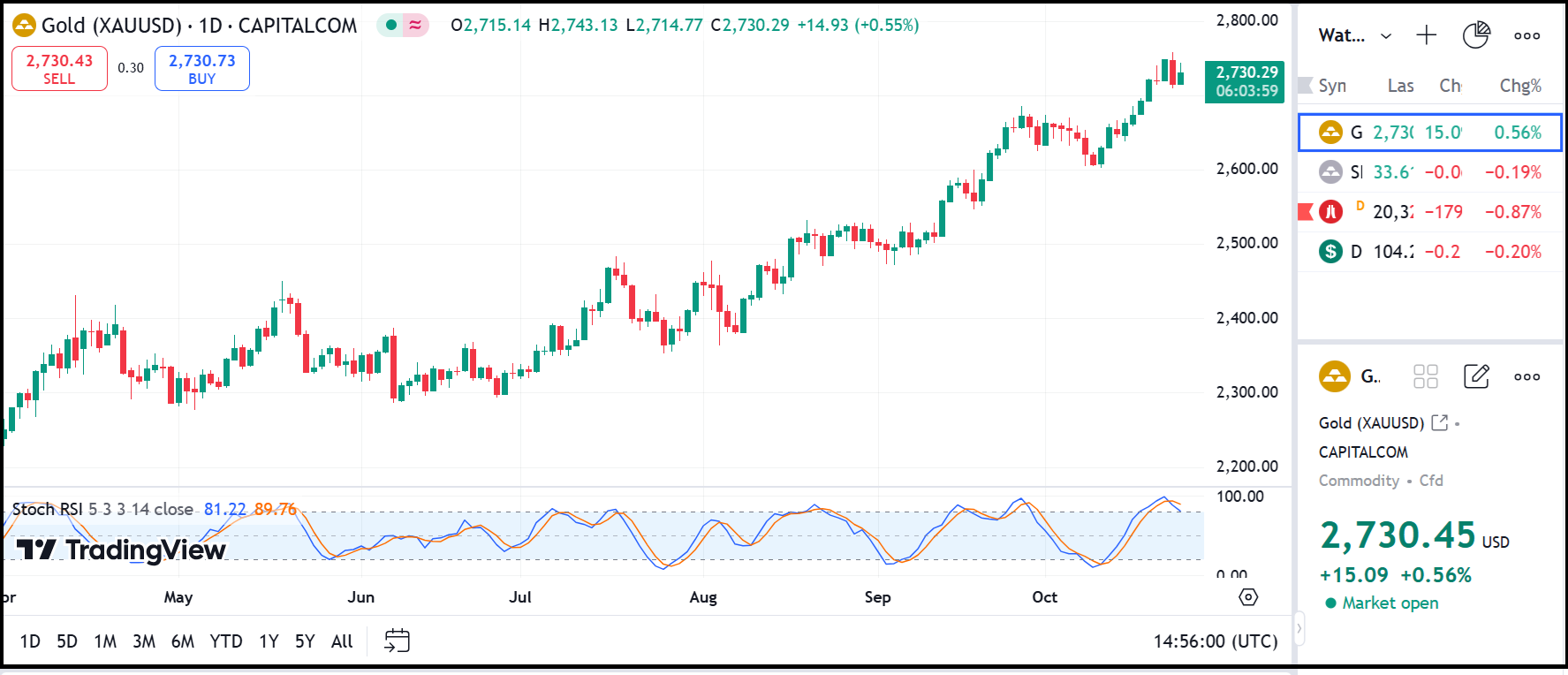The image size is (1568, 675).
Task: Open the details panel three-dots menu
Action: point(1526,376)
